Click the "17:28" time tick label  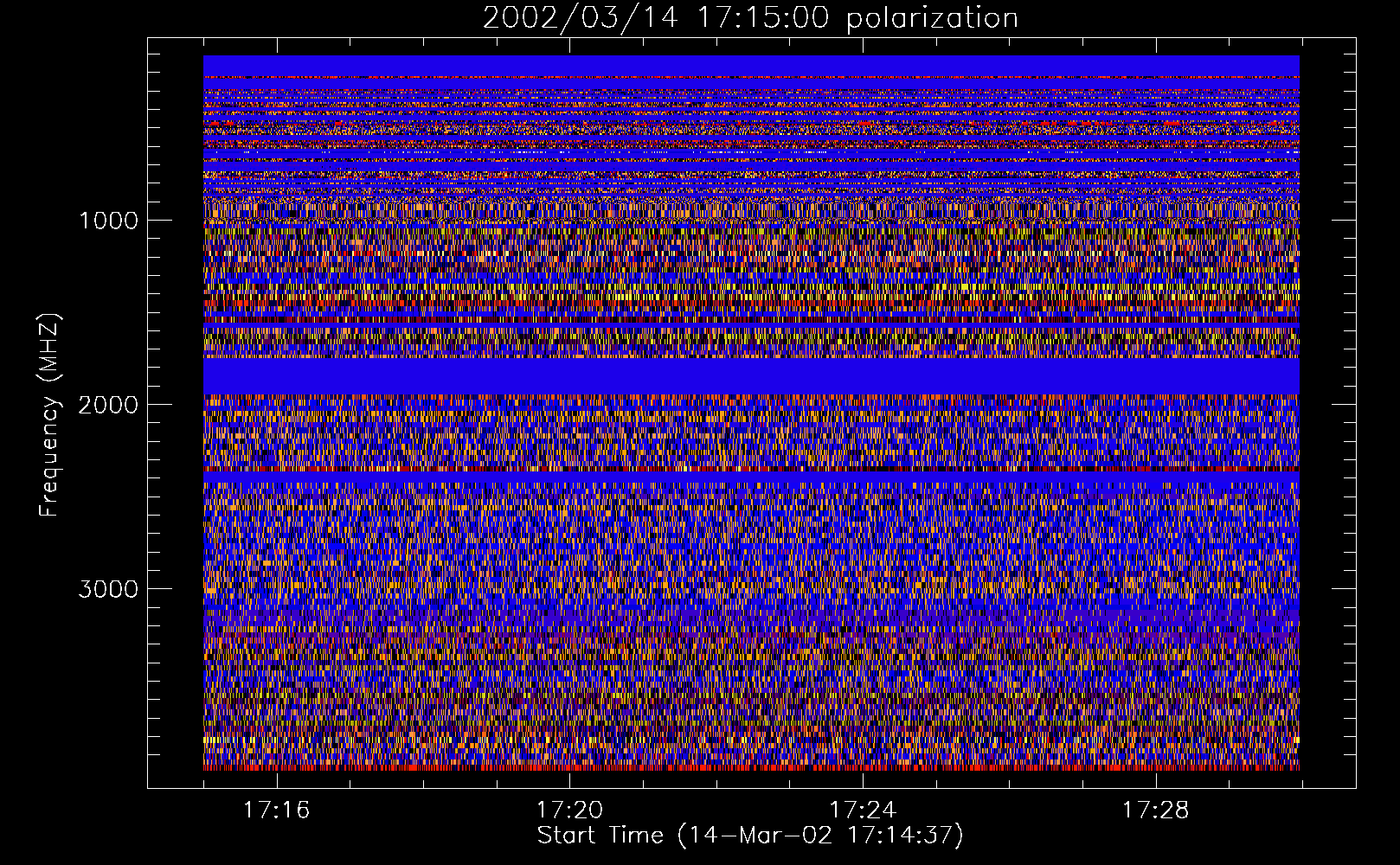pyautogui.click(x=1156, y=811)
